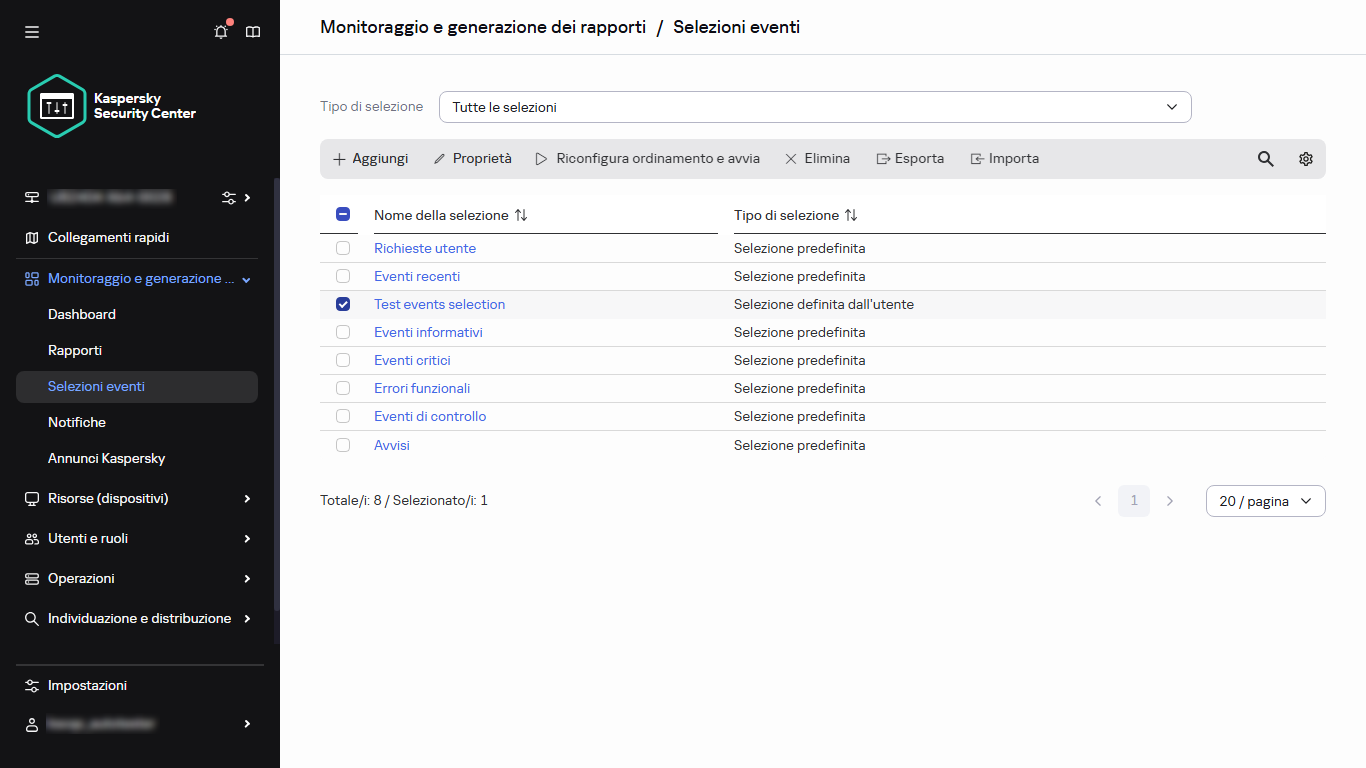This screenshot has height=768, width=1366.
Task: Open the 20 / pagina dropdown
Action: point(1265,501)
